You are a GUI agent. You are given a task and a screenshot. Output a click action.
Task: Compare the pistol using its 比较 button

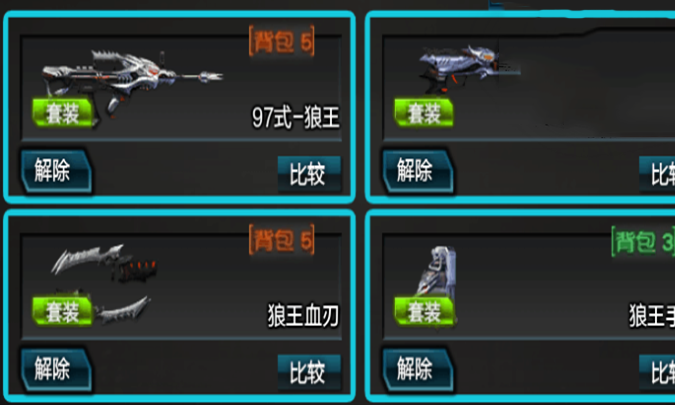click(x=657, y=174)
